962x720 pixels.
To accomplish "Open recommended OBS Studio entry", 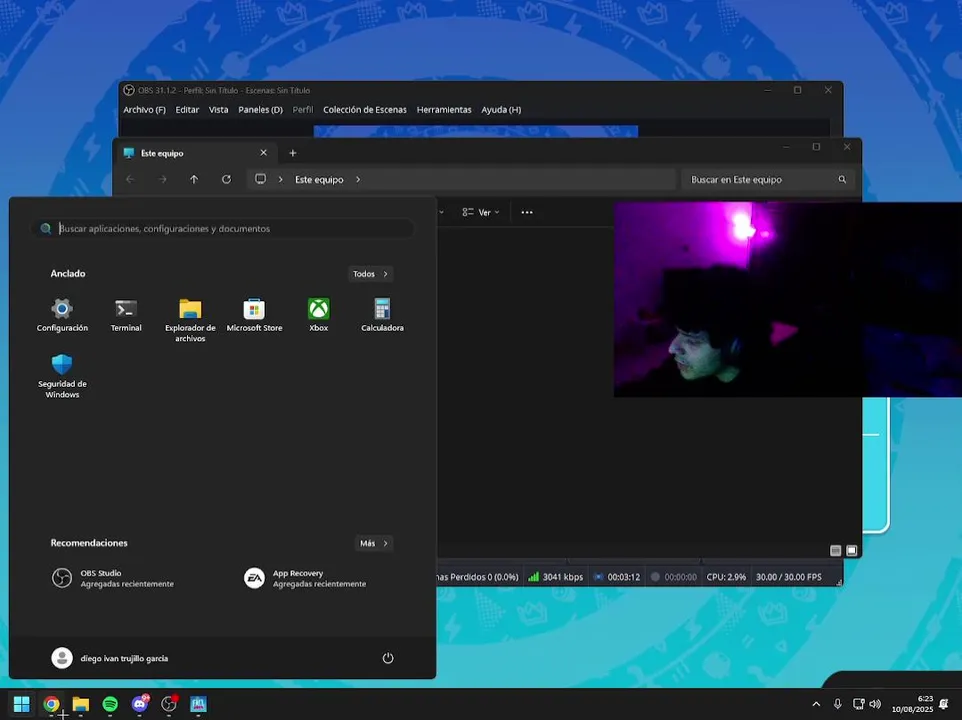I will (113, 578).
